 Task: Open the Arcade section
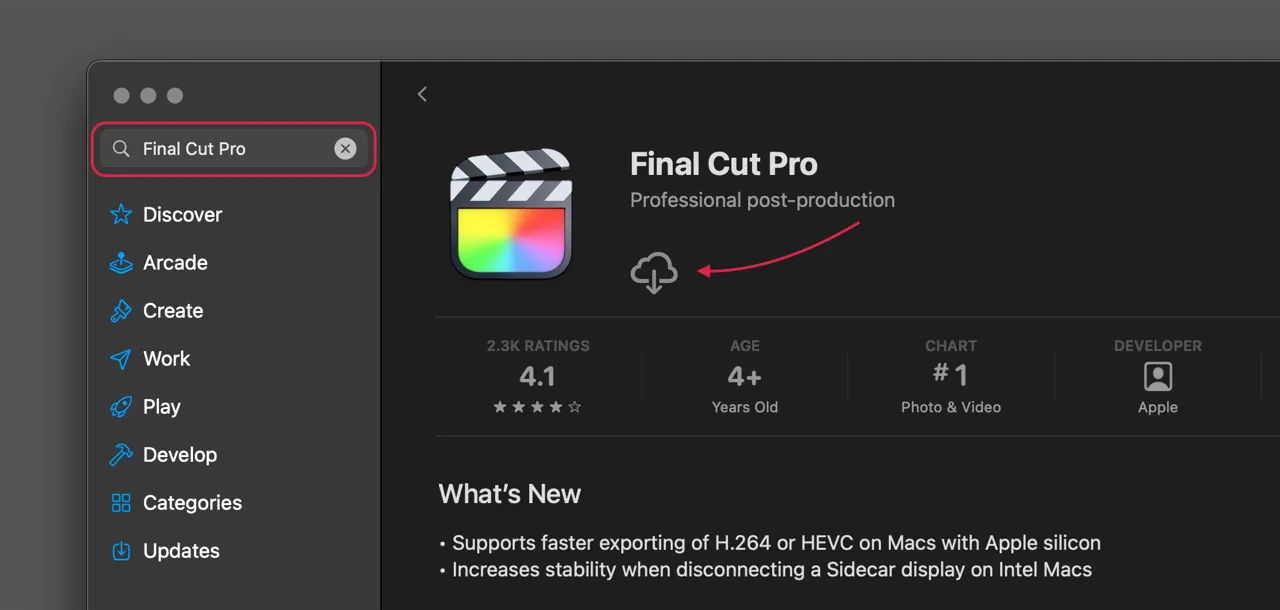point(175,262)
